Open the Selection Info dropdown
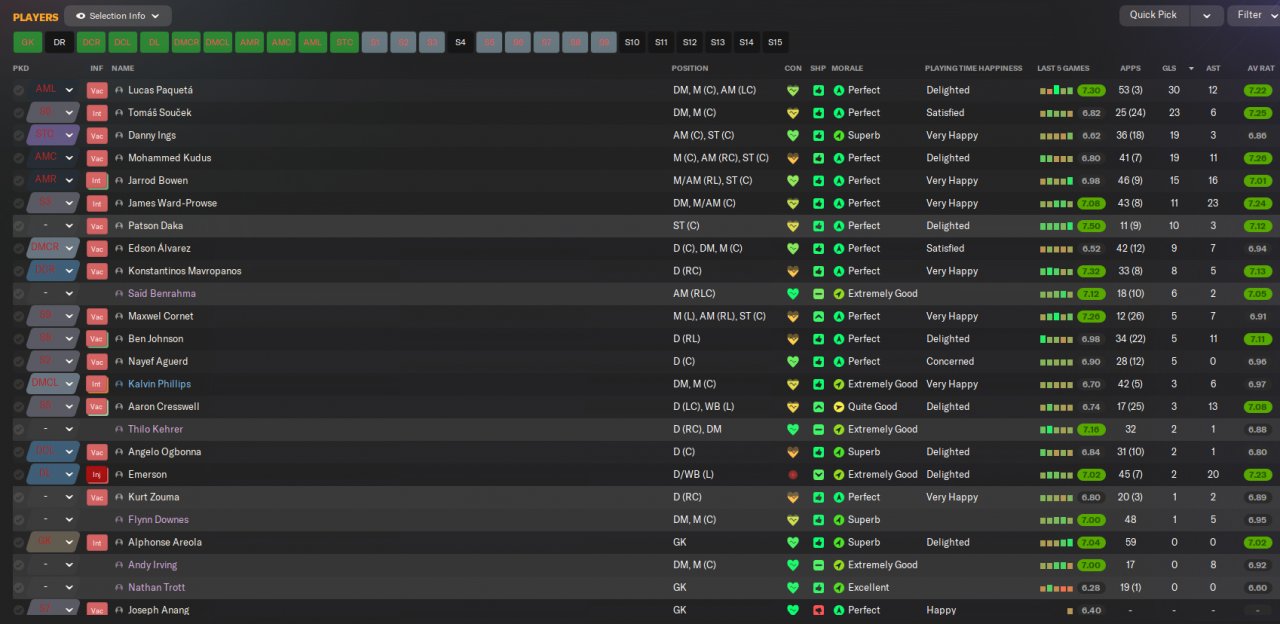The height and width of the screenshot is (624, 1280). point(118,16)
